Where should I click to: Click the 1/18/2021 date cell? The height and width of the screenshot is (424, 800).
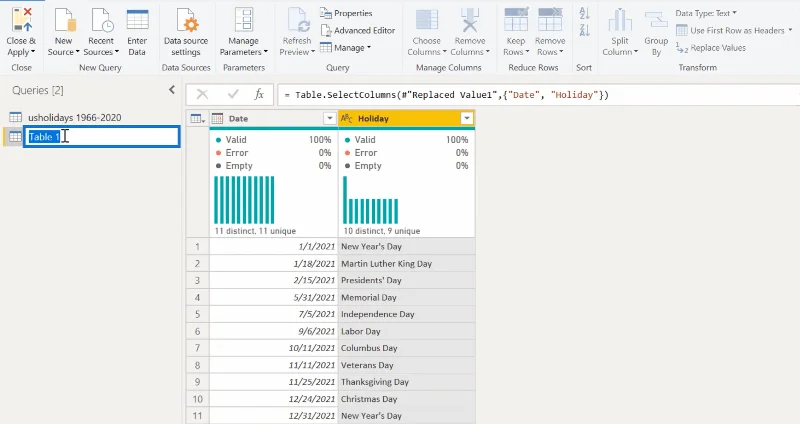(x=273, y=264)
